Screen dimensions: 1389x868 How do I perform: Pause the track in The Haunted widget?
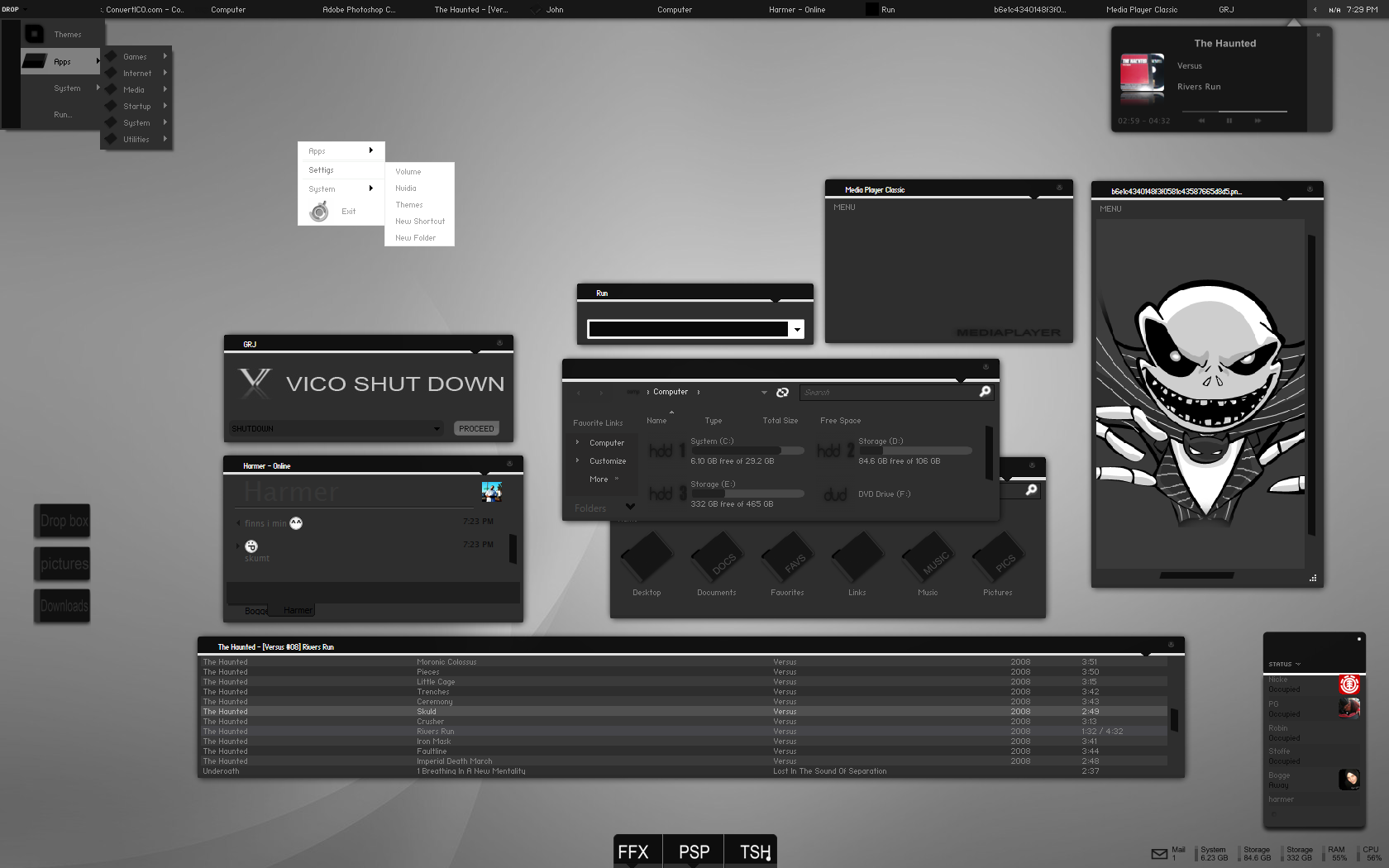point(1229,121)
